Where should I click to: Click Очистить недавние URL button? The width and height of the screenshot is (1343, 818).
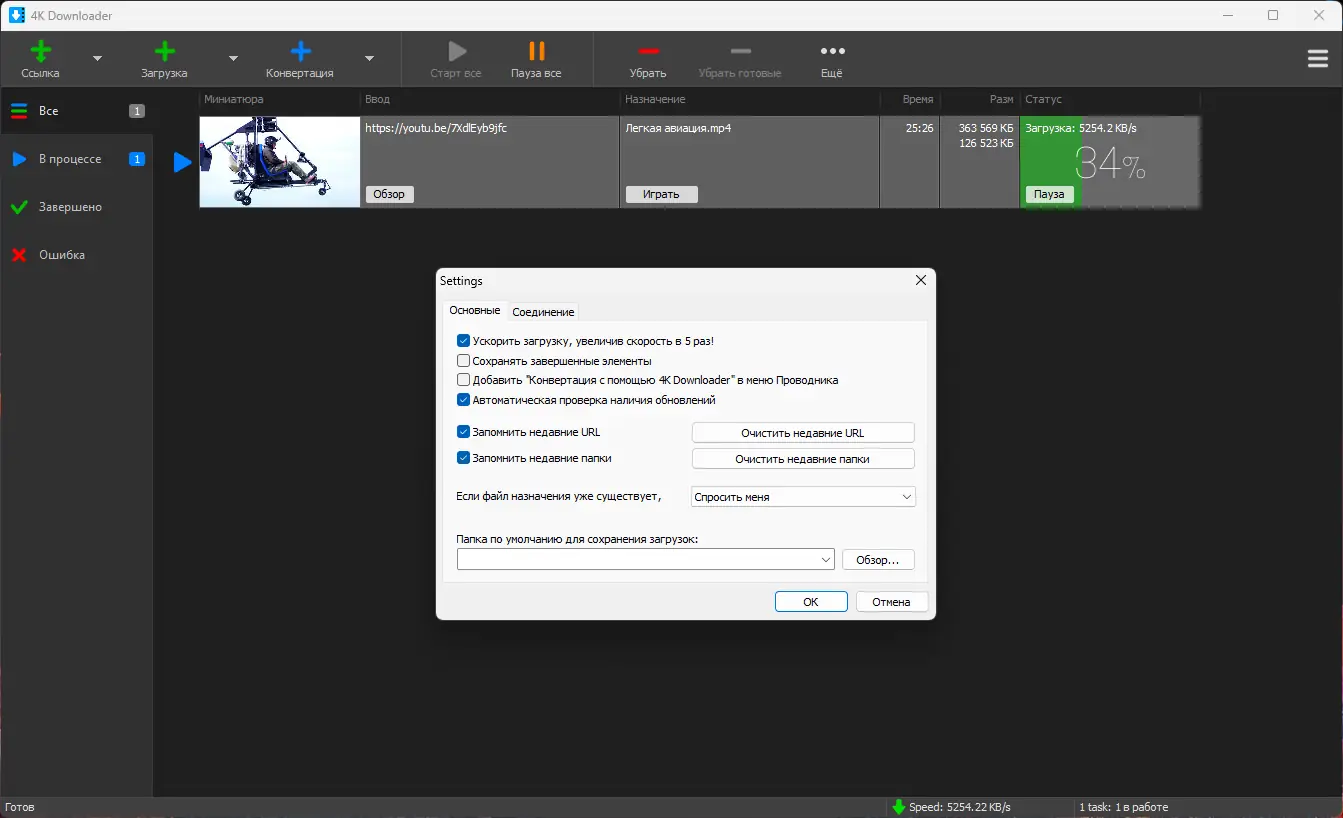pos(803,433)
